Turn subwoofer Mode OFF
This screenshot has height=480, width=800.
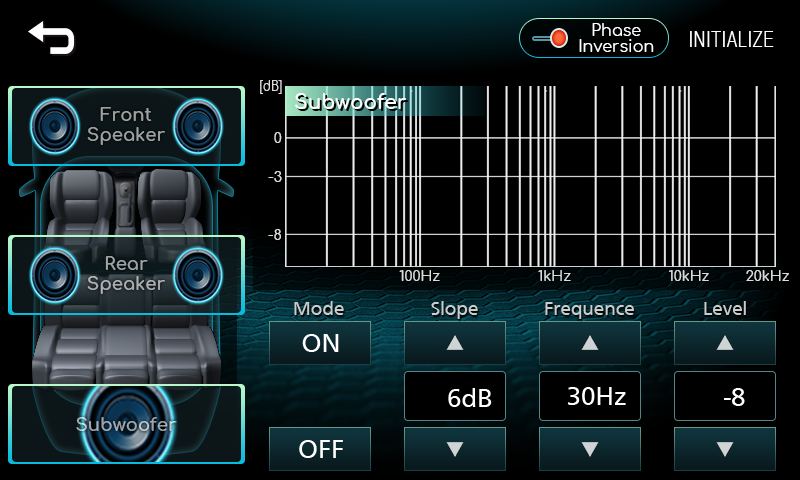[320, 449]
